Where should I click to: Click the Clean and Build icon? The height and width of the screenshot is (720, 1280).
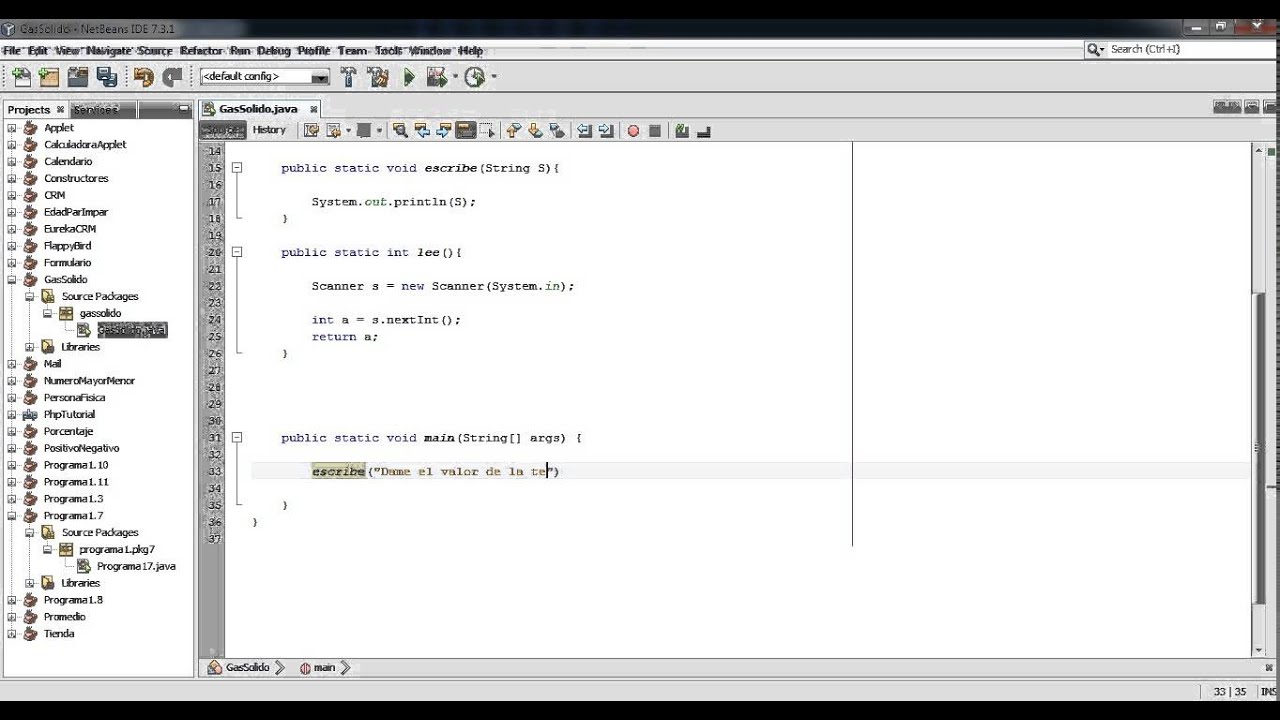378,77
